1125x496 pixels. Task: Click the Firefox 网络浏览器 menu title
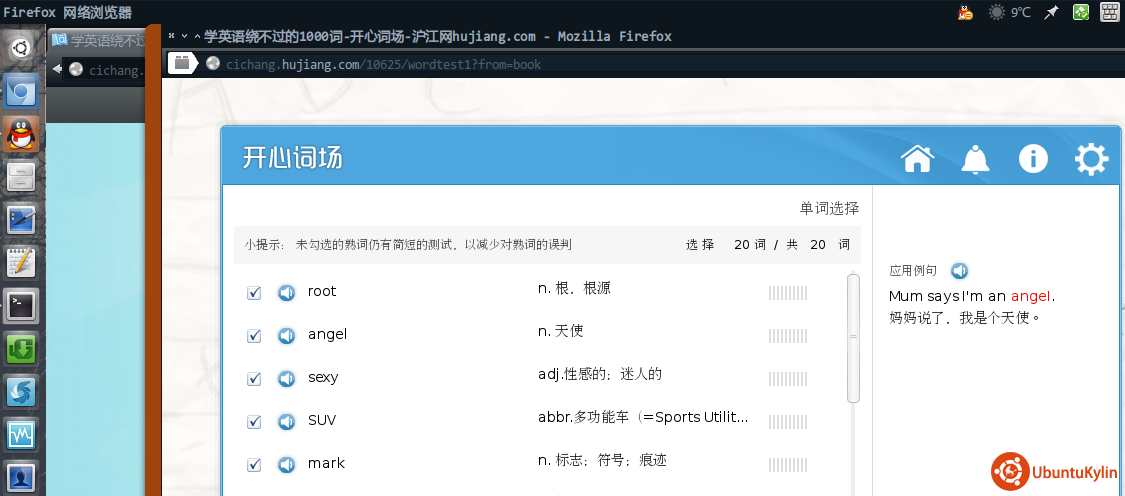click(x=67, y=12)
